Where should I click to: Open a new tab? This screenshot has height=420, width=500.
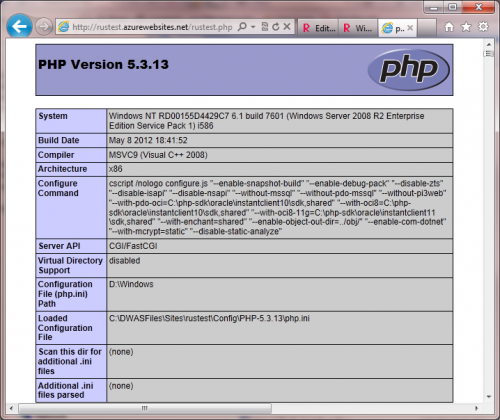427,27
